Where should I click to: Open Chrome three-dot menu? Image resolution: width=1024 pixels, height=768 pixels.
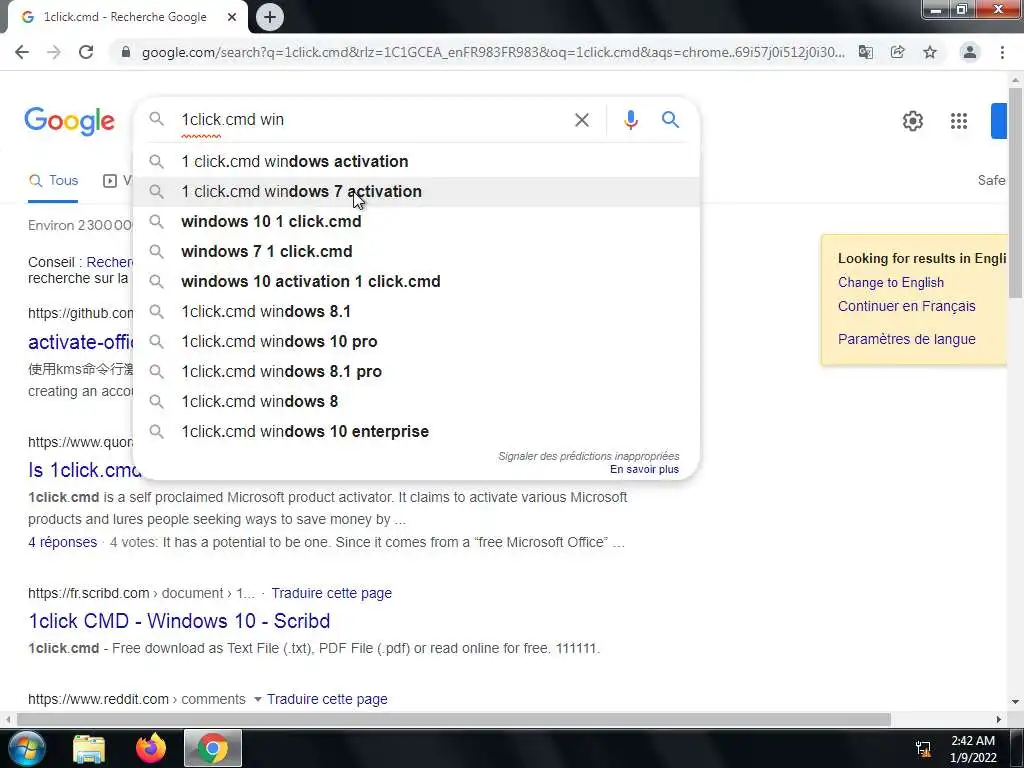point(1002,52)
